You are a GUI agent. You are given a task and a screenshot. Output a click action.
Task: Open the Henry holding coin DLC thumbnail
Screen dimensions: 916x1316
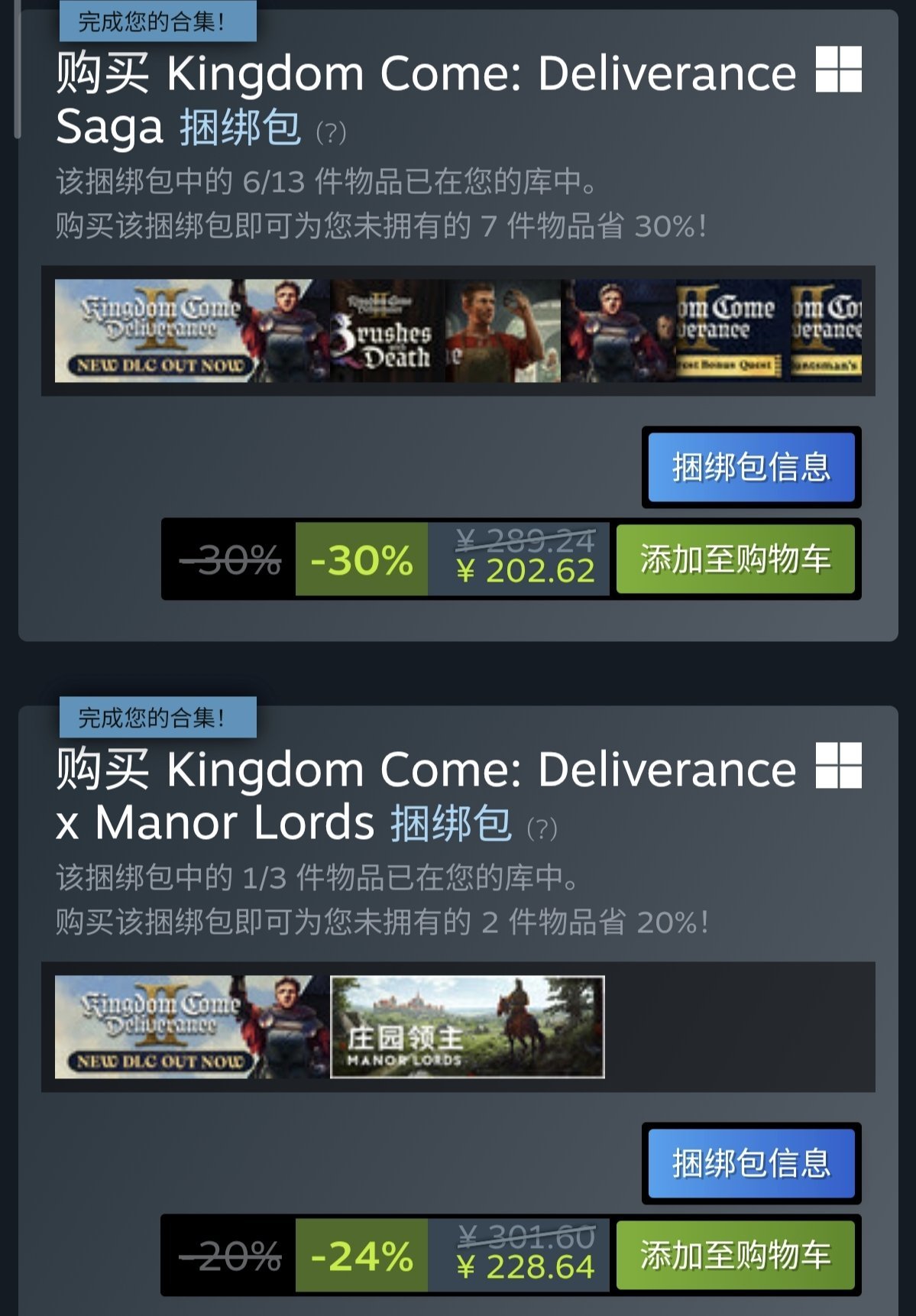pos(503,331)
